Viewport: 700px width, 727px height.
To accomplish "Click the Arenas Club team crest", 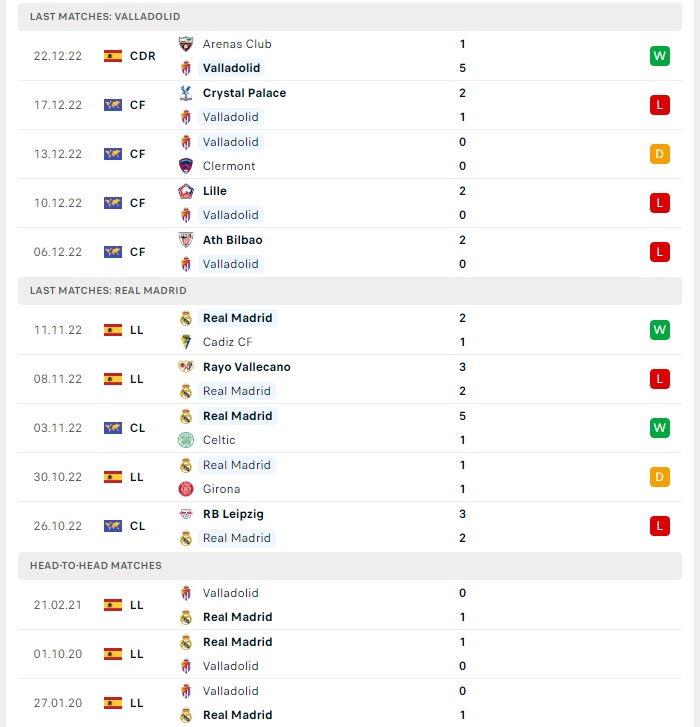I will pos(186,44).
